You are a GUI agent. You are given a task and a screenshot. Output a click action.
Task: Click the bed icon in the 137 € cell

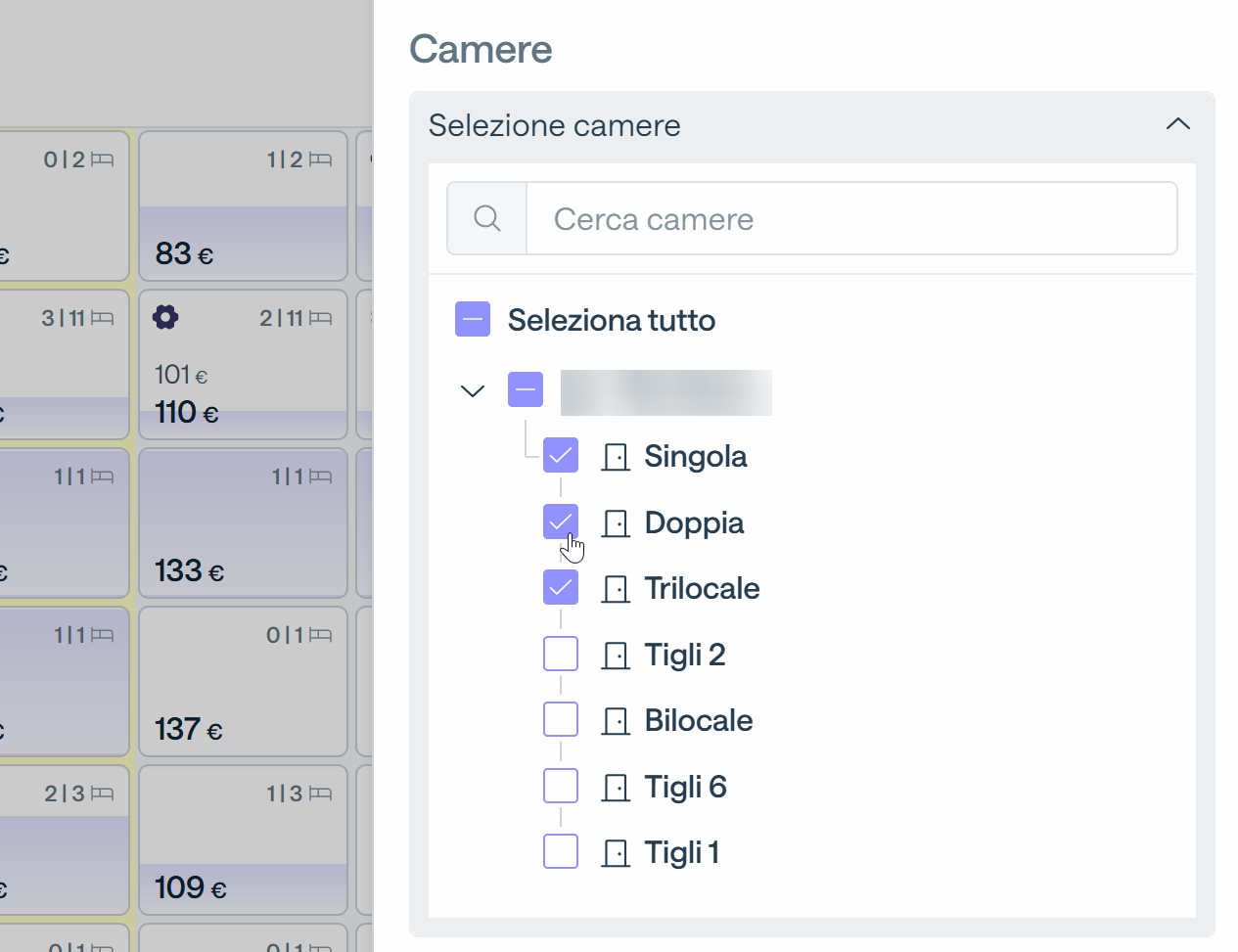tap(321, 635)
